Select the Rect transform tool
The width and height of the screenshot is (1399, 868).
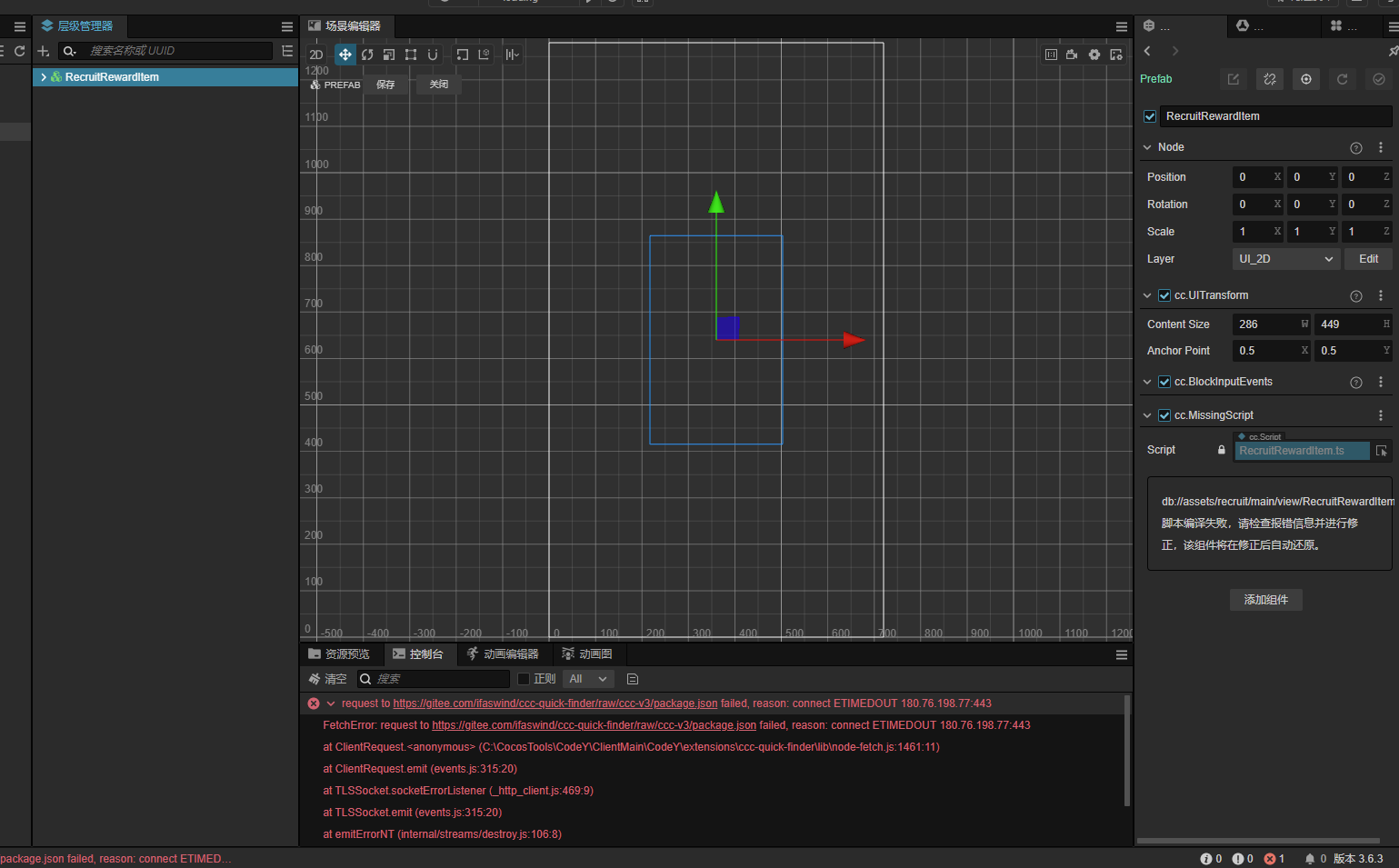pos(411,55)
